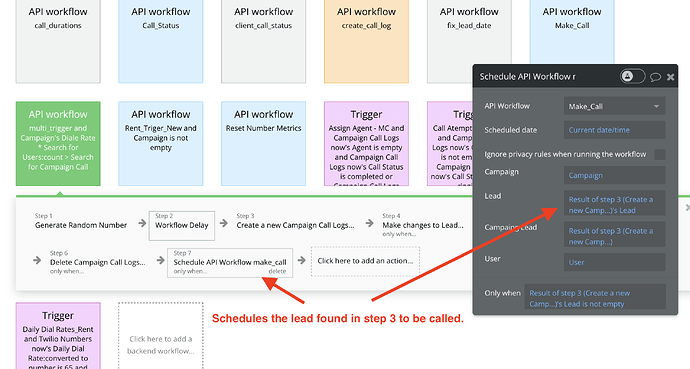
Task: Select Step 1 Generate Random Number
Action: coord(81,222)
